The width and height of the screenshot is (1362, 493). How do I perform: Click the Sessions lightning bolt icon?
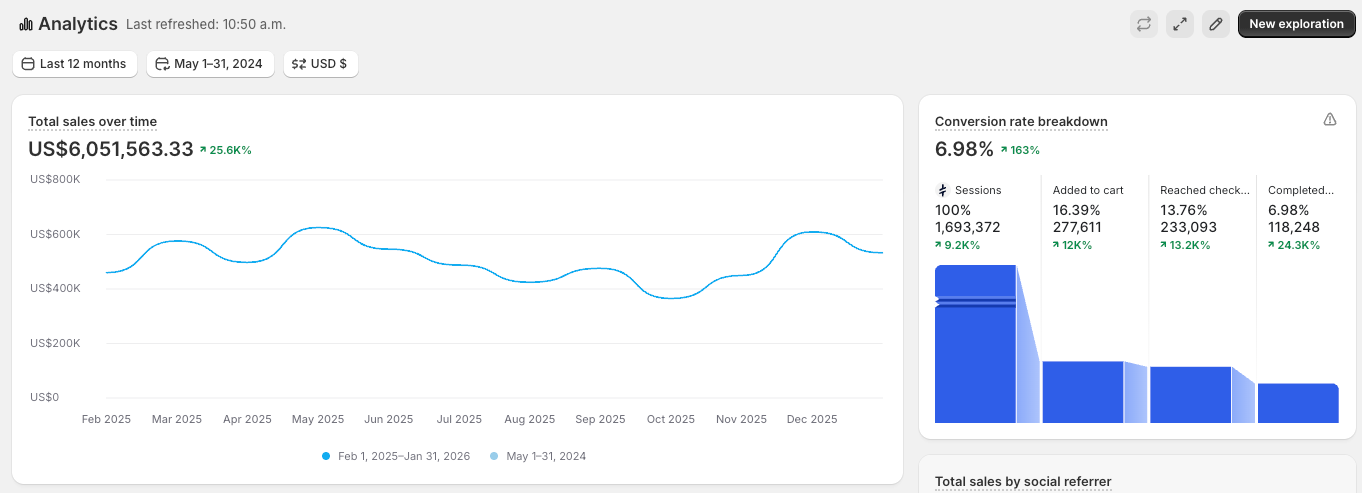[x=942, y=190]
